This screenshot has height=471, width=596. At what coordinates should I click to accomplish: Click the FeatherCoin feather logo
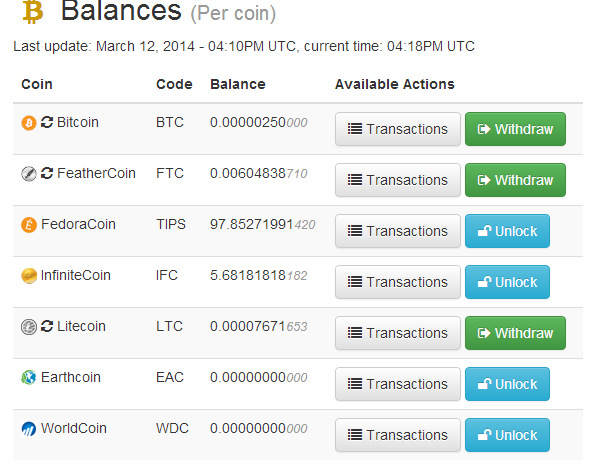(x=29, y=174)
